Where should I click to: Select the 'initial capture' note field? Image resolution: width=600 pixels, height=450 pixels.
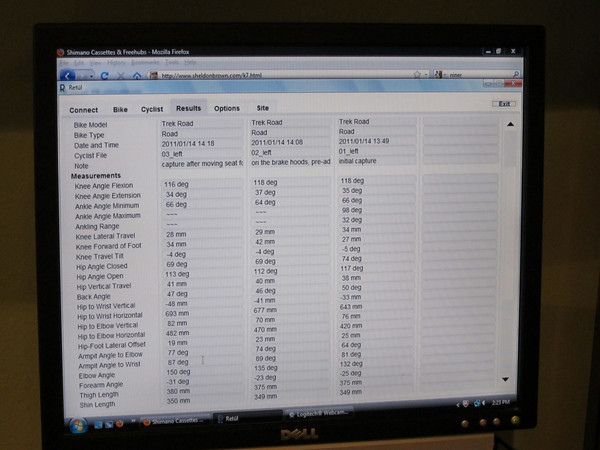tap(377, 161)
